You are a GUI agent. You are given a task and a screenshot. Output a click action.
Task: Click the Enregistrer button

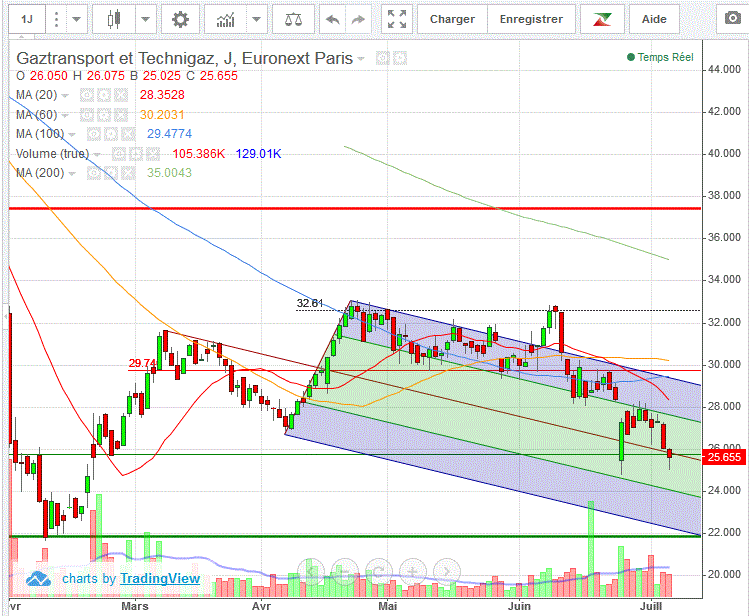tap(531, 20)
